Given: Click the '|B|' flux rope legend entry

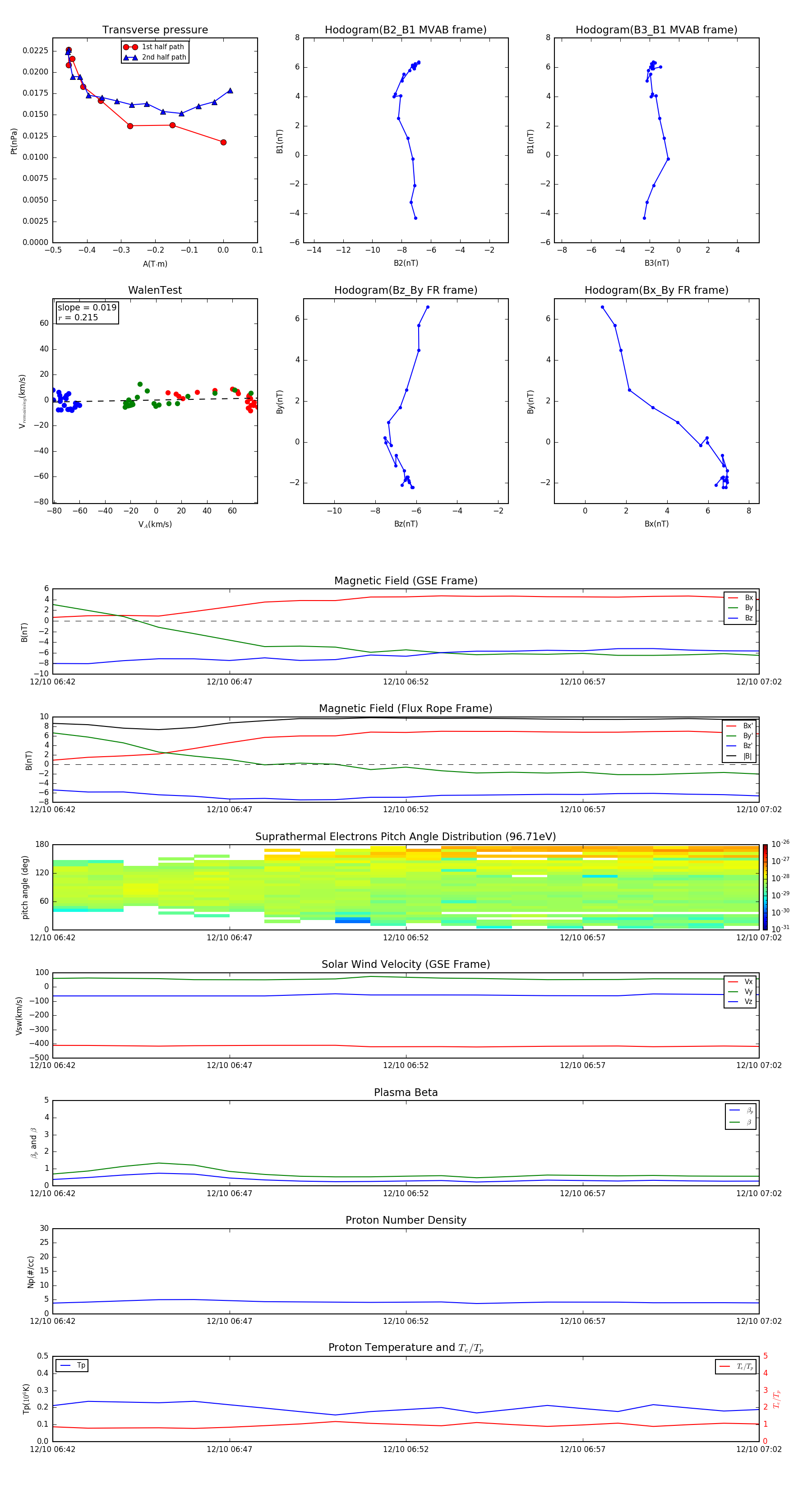Looking at the screenshot, I should click(x=740, y=756).
